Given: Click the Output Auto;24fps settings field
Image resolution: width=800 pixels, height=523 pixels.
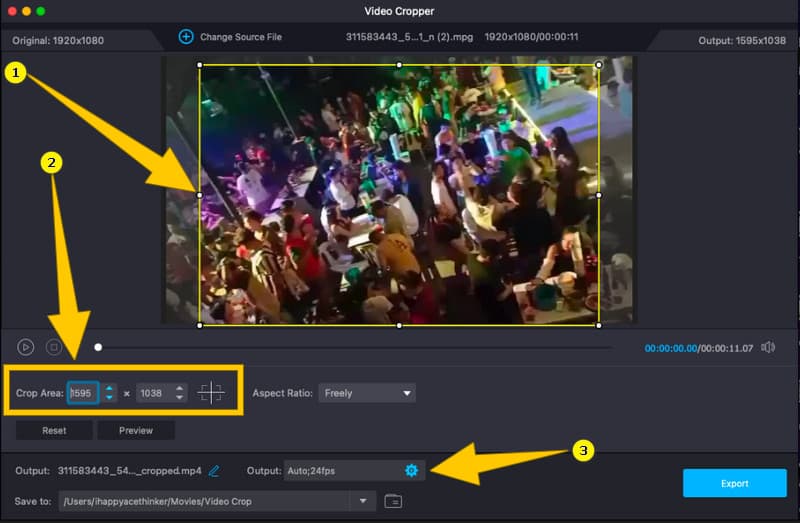Looking at the screenshot, I should [x=342, y=470].
